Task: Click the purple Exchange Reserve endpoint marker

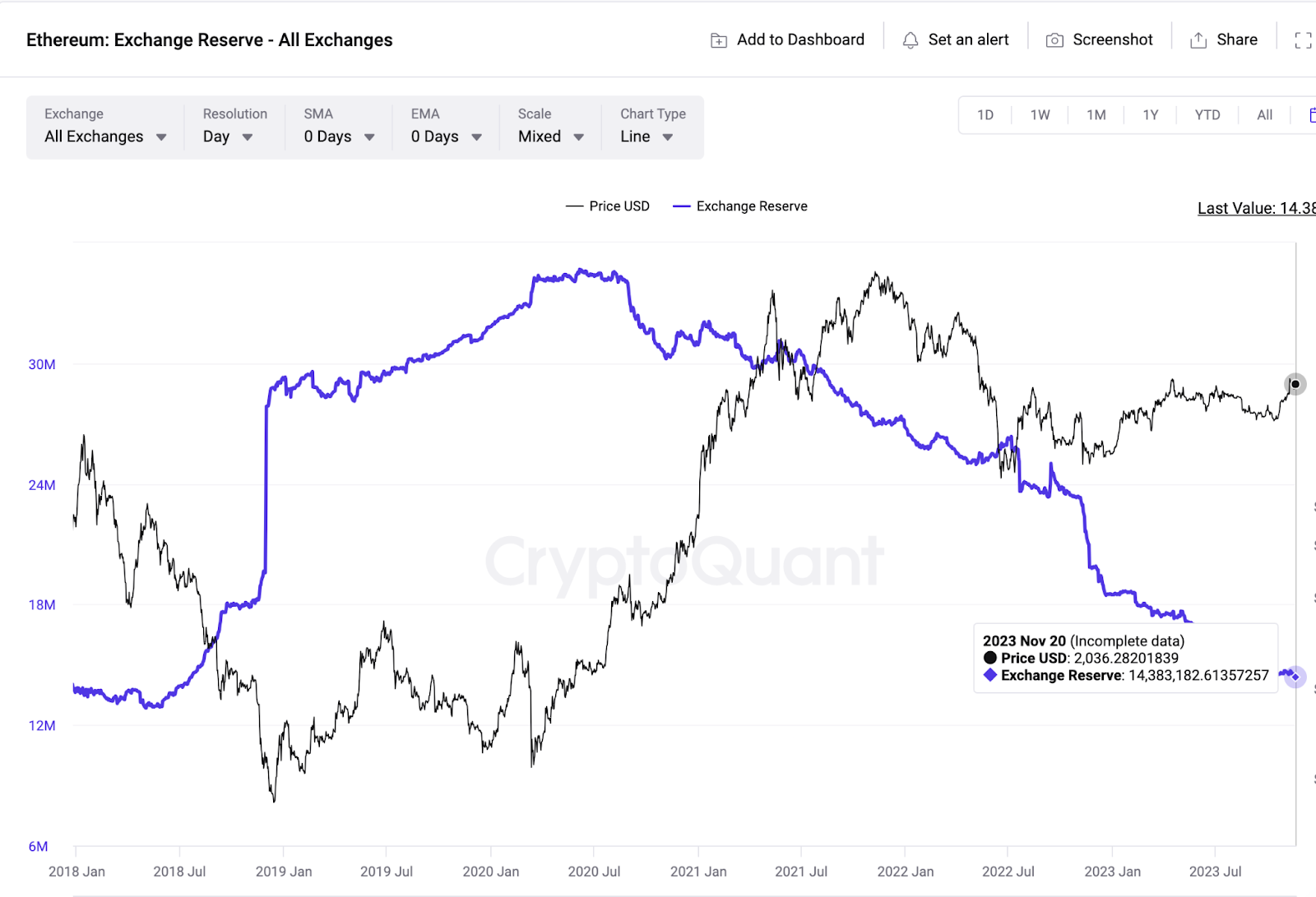Action: click(x=1295, y=677)
